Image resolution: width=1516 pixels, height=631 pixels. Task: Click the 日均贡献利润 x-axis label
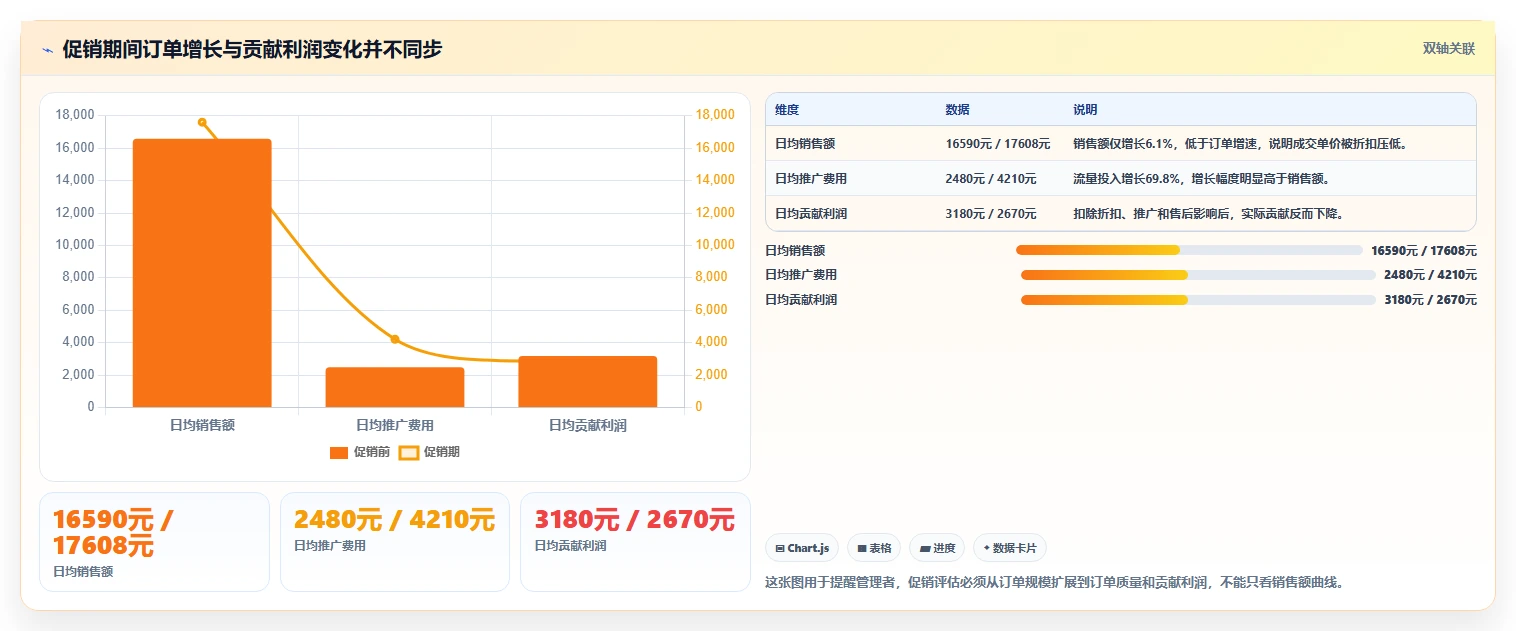587,425
